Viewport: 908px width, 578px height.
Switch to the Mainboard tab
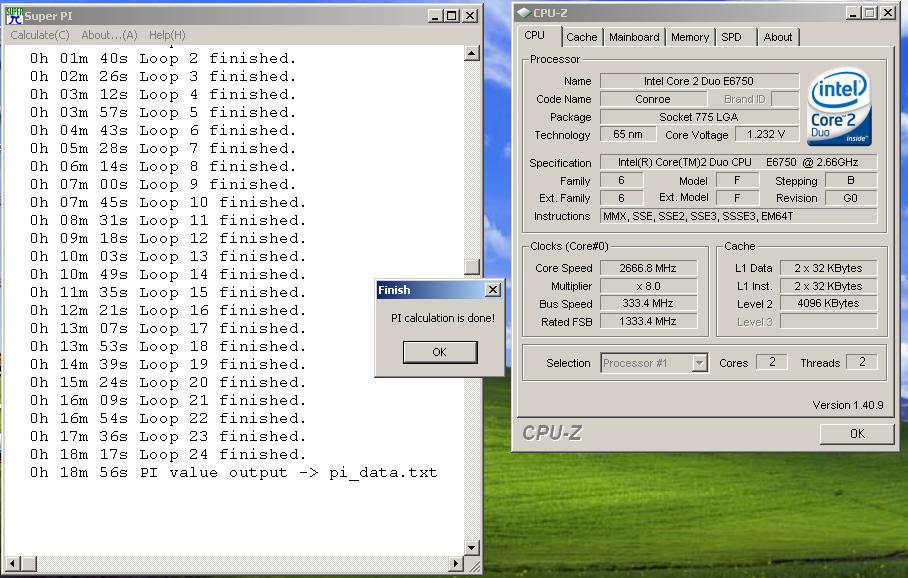(x=634, y=37)
